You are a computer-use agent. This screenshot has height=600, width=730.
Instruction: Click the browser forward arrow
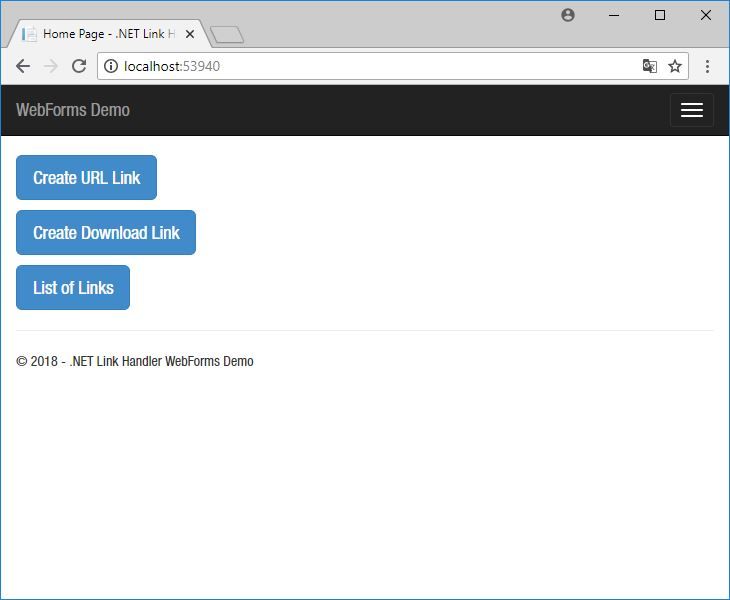coord(51,66)
